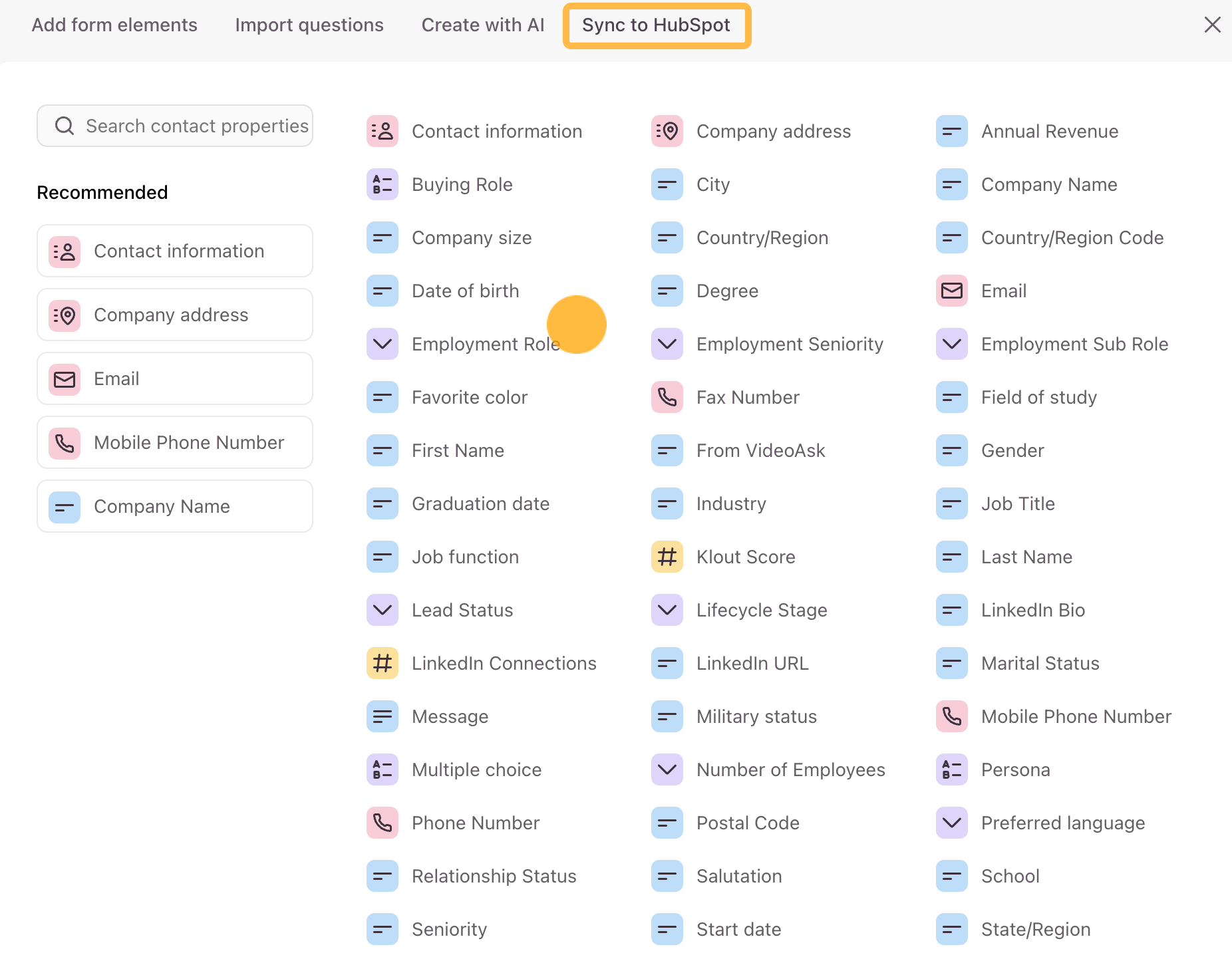Click the LinkedIn Connections hash icon

tap(383, 663)
